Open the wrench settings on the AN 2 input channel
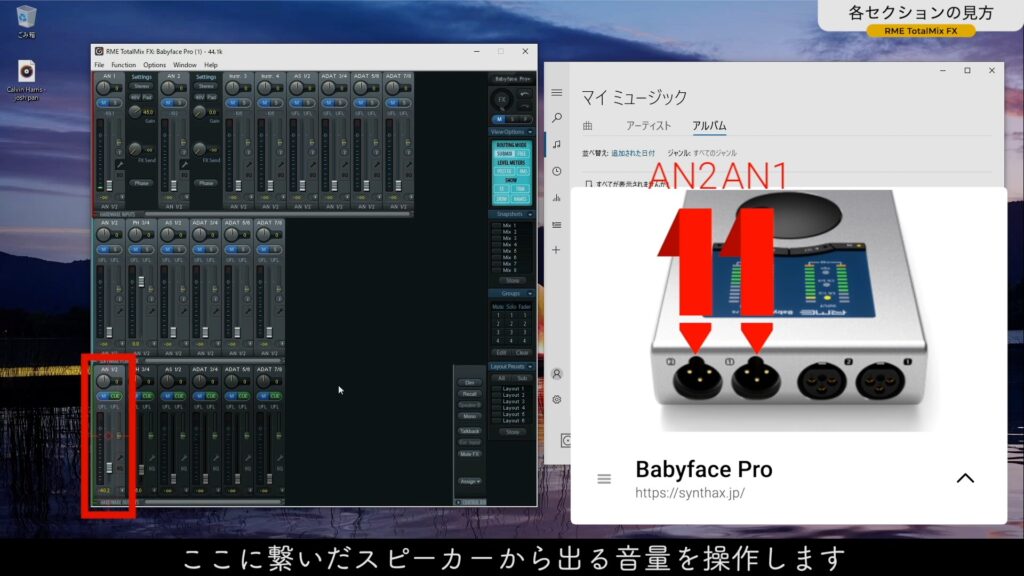The width and height of the screenshot is (1024, 576). click(x=184, y=165)
